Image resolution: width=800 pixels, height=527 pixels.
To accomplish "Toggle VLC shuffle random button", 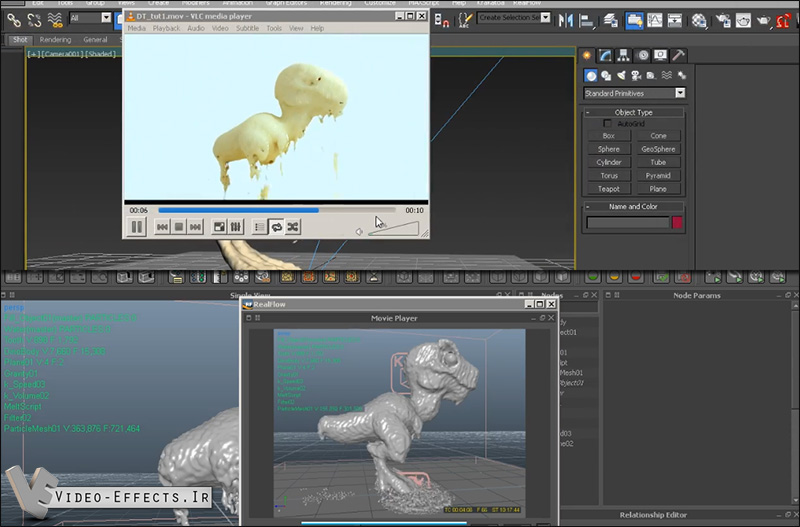I will pyautogui.click(x=293, y=227).
